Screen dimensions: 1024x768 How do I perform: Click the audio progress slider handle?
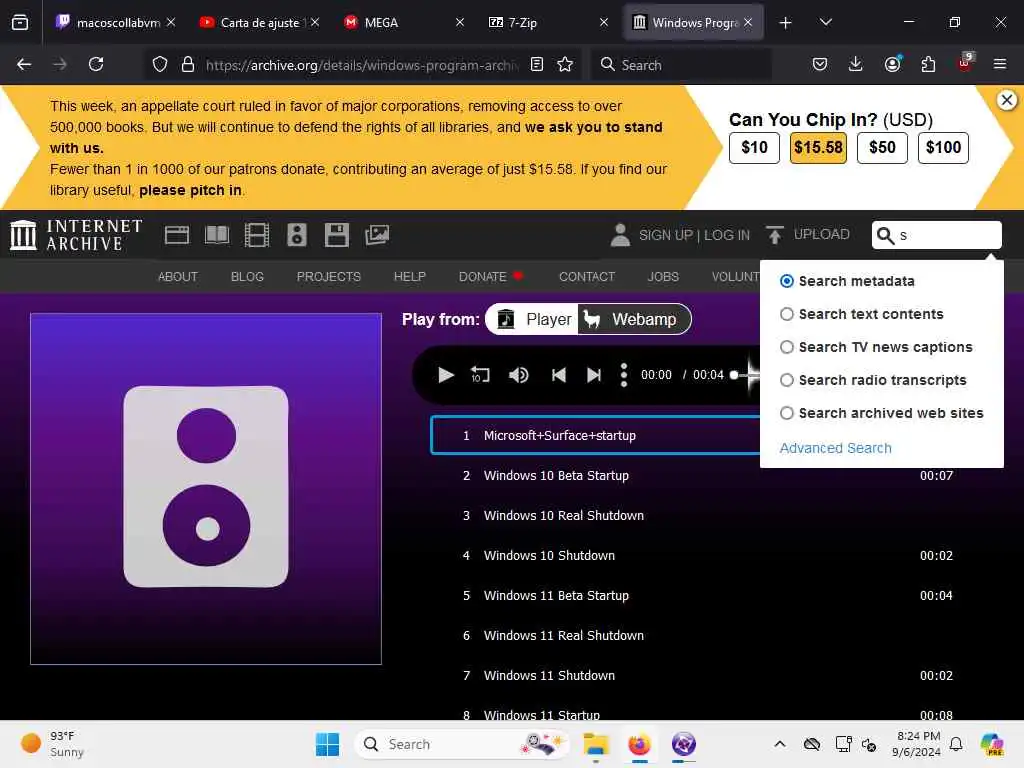tap(734, 375)
